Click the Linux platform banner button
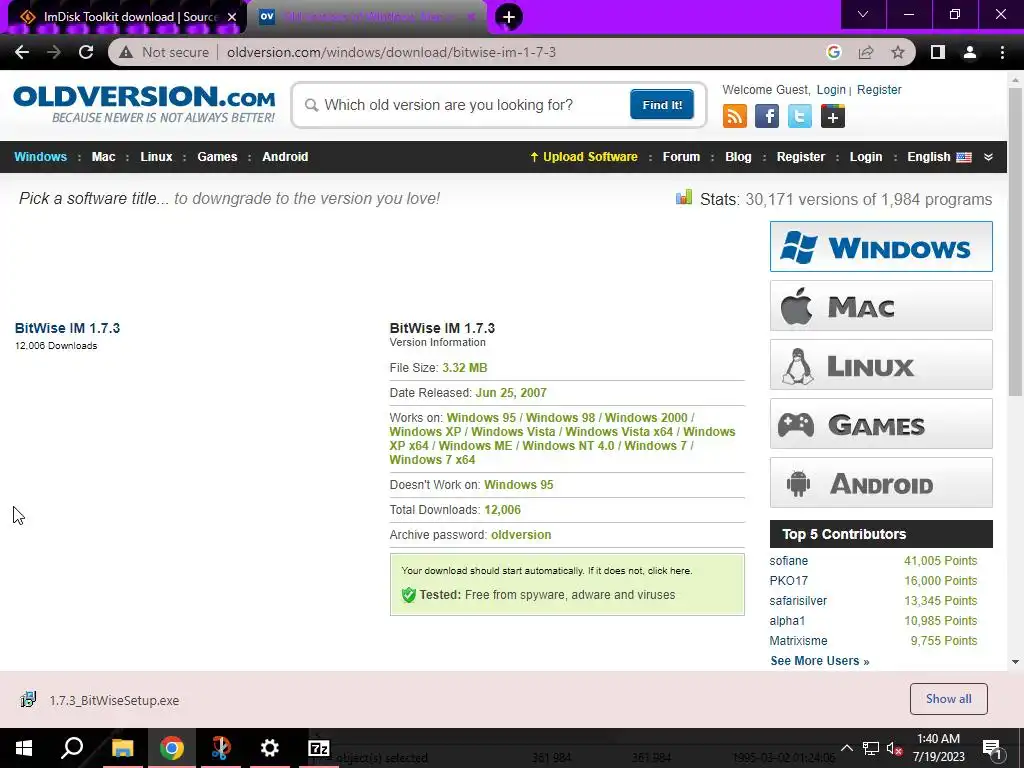This screenshot has width=1024, height=768. 881,364
